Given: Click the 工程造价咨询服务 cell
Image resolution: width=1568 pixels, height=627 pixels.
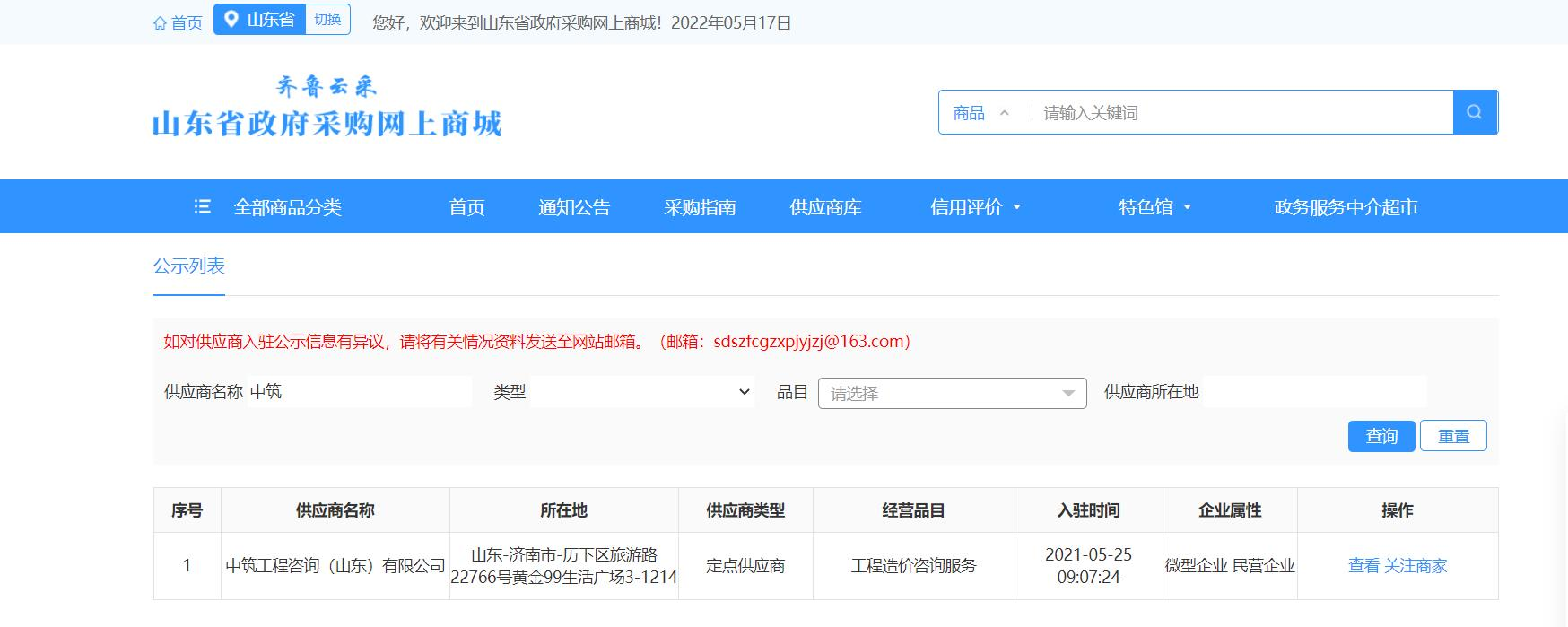Looking at the screenshot, I should click(x=914, y=566).
